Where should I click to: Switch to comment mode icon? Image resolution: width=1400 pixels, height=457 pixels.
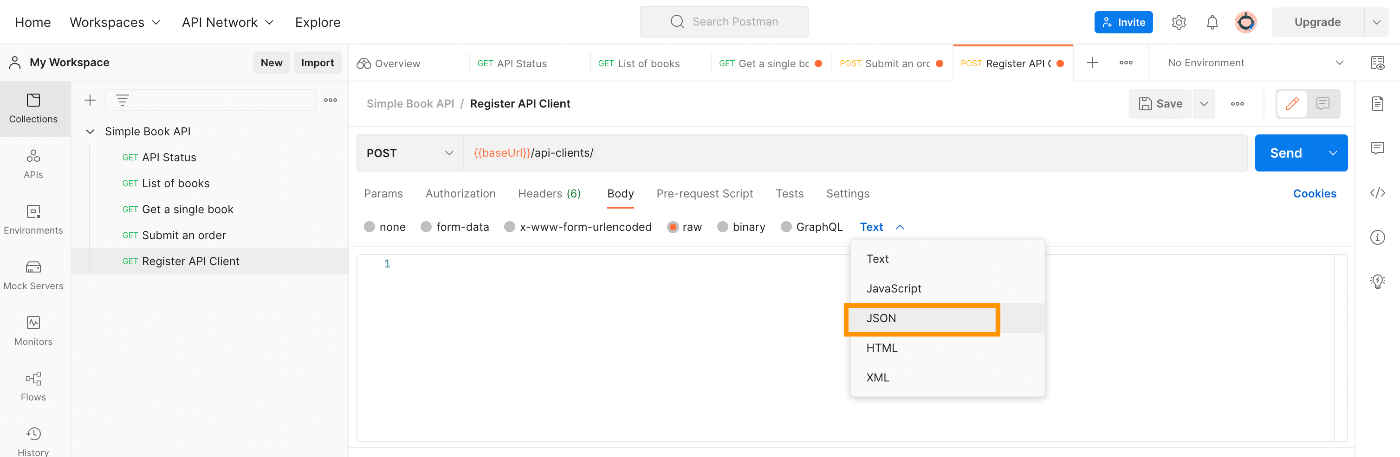1323,103
